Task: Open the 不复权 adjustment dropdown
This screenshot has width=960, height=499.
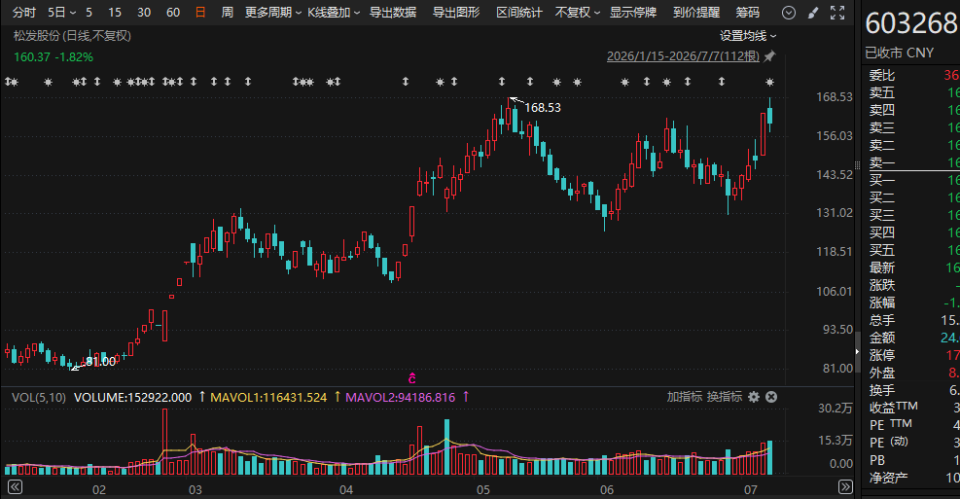Action: (577, 12)
